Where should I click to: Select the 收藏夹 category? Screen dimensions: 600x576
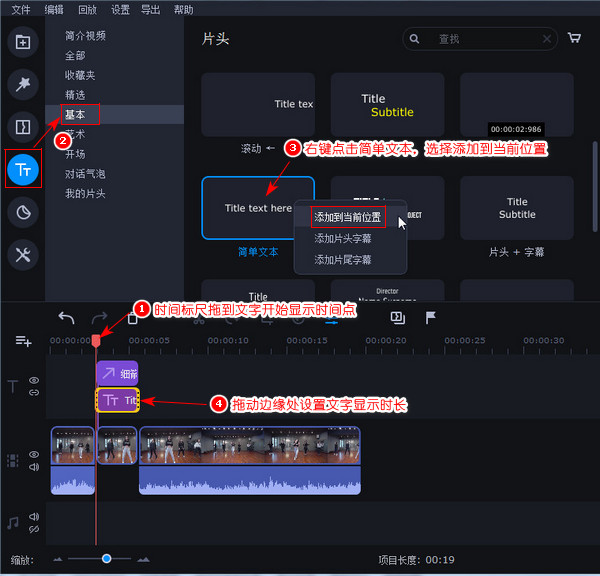click(80, 75)
